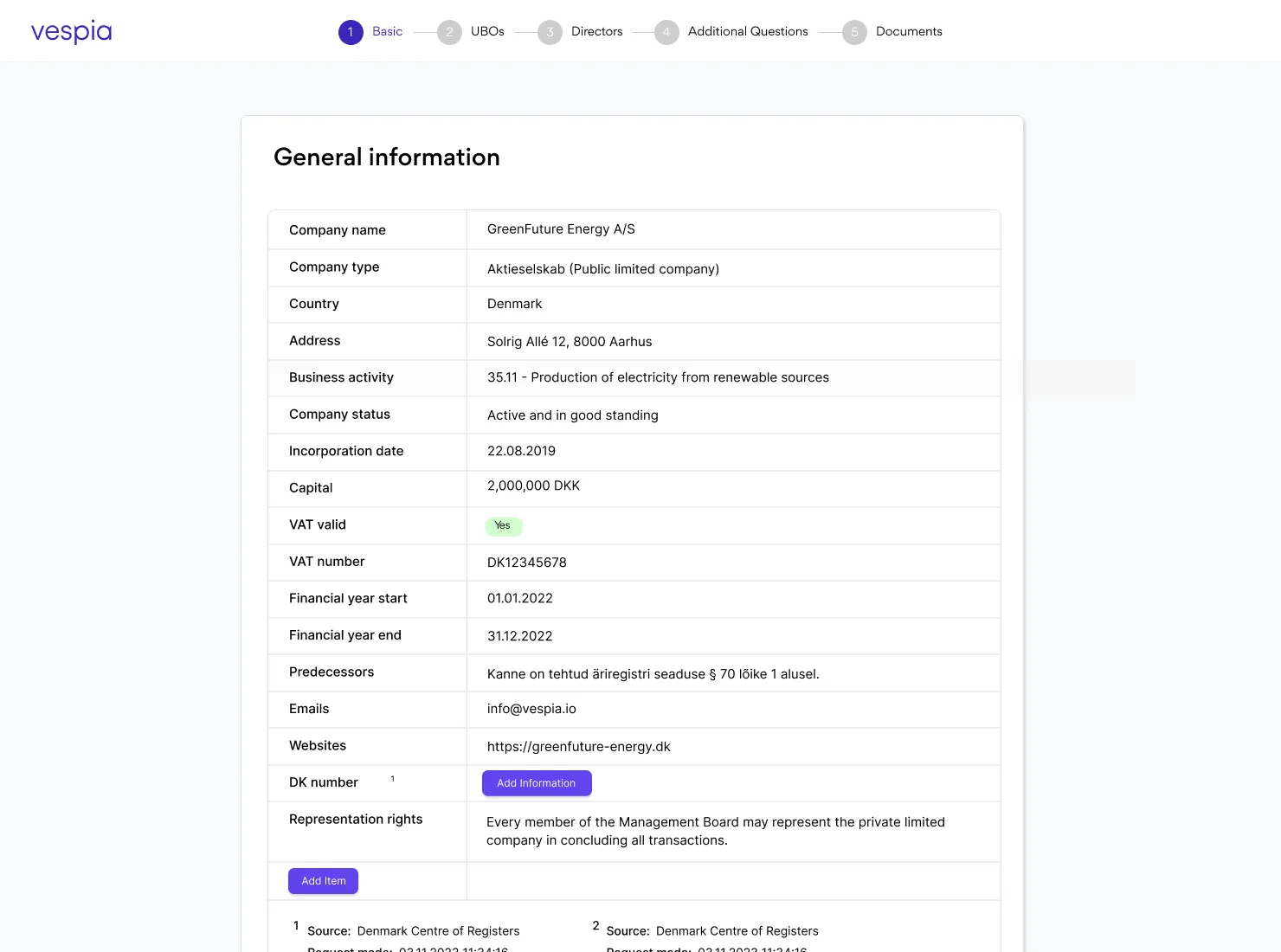Select the numbered "1" Basic step circle
1281x952 pixels.
tap(351, 31)
